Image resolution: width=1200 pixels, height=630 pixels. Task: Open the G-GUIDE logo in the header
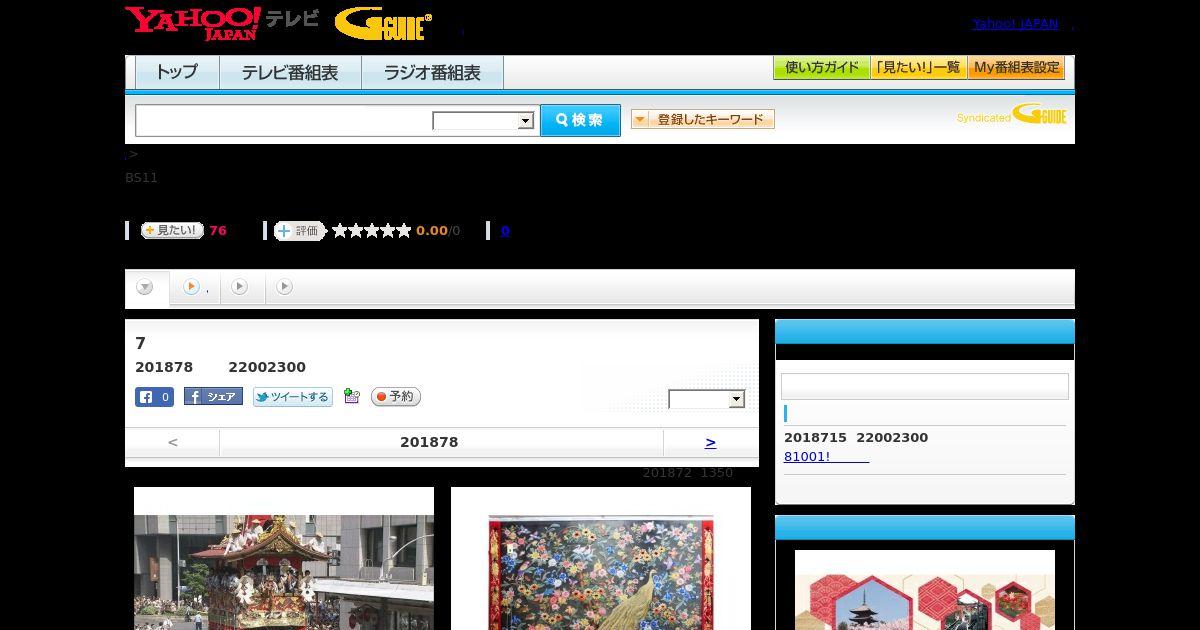[x=383, y=24]
